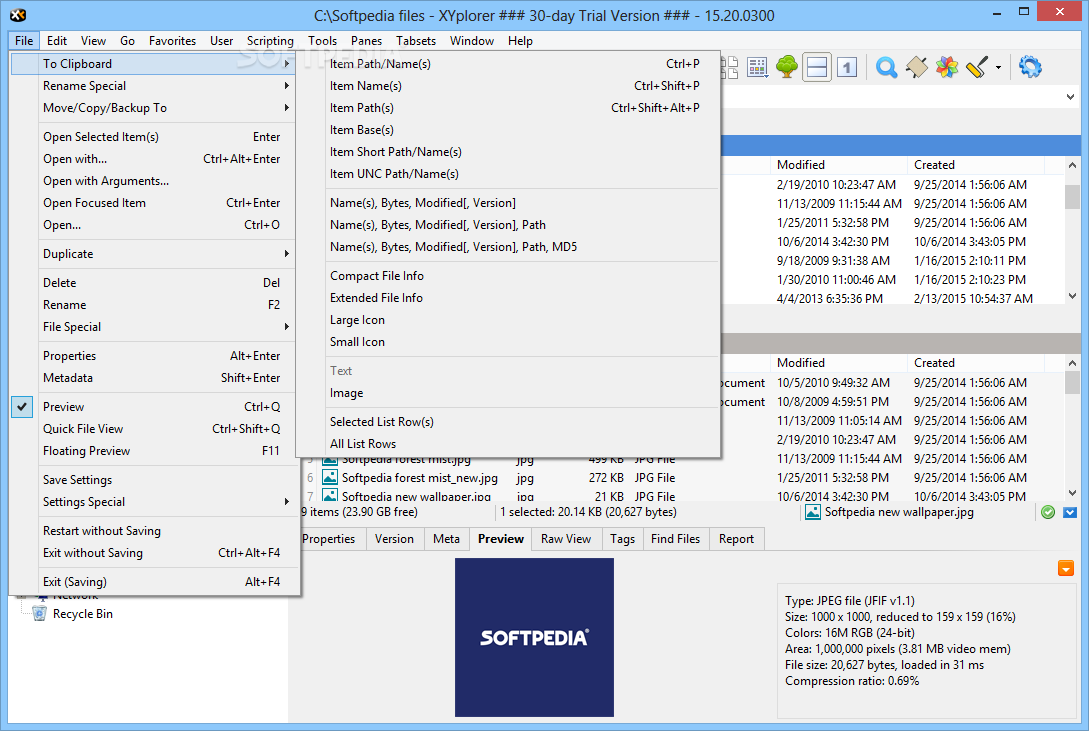Click the yellow paint roller toolbar icon
The image size is (1089, 731).
976,67
